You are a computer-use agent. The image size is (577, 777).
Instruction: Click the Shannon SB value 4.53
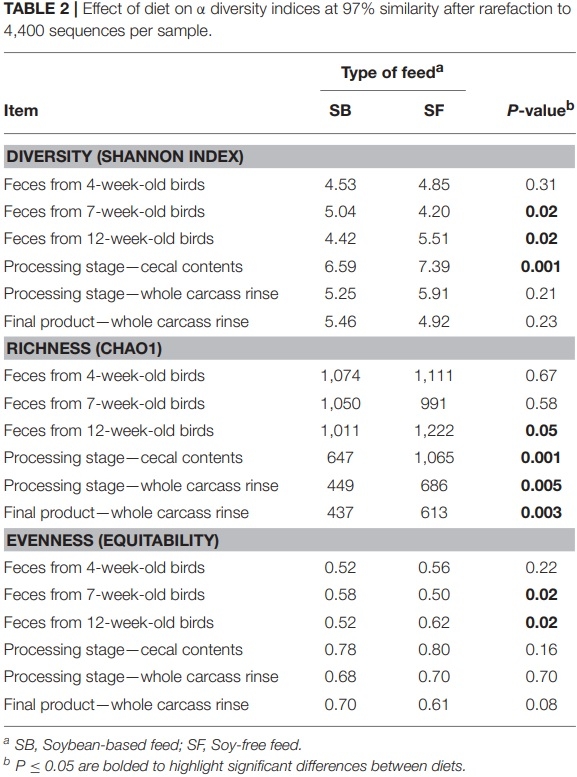tap(340, 184)
